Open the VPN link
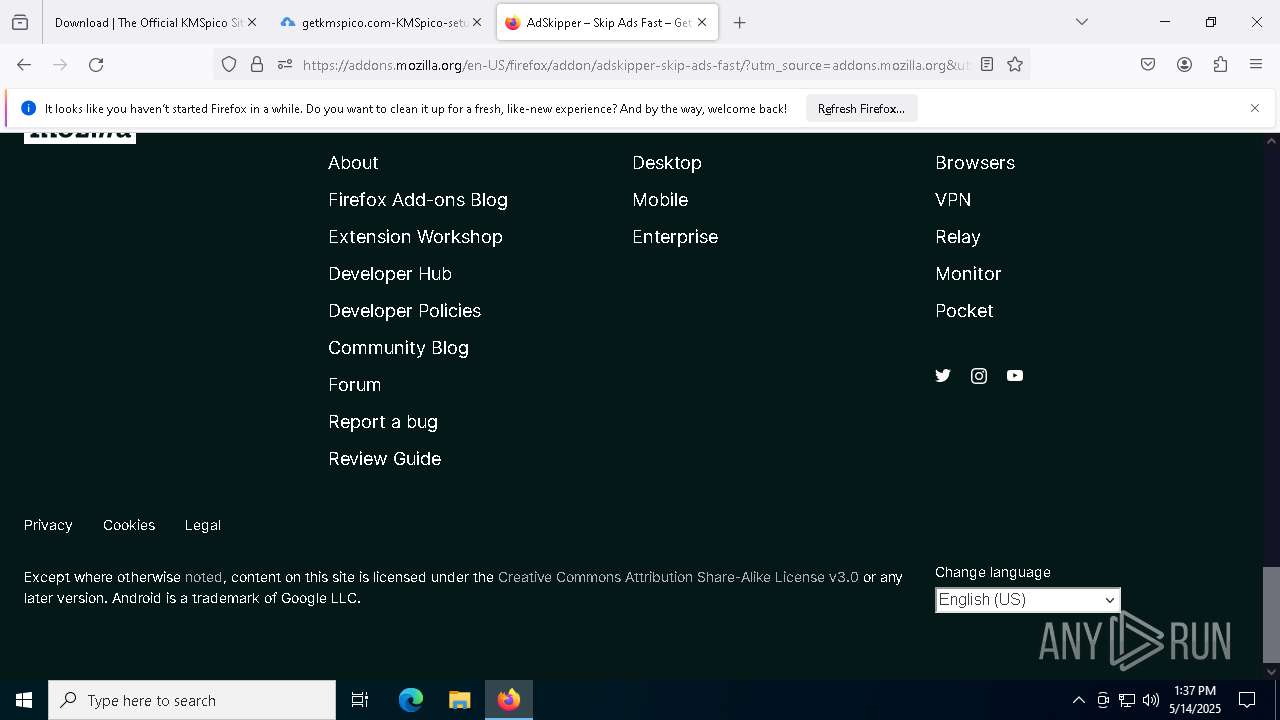Image resolution: width=1280 pixels, height=720 pixels. (953, 200)
